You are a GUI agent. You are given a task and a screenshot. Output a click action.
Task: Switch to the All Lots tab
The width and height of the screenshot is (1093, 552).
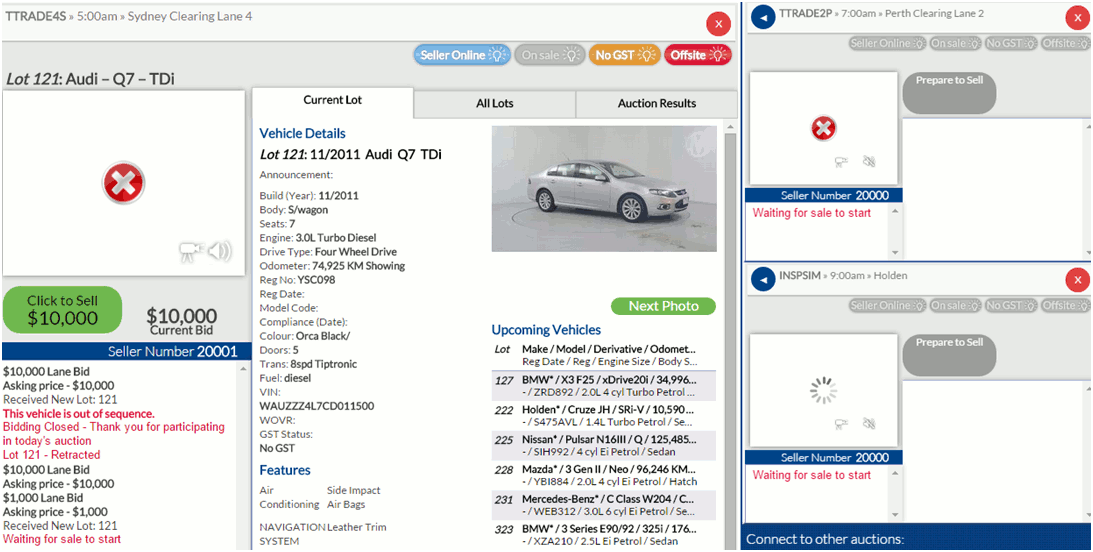[495, 103]
